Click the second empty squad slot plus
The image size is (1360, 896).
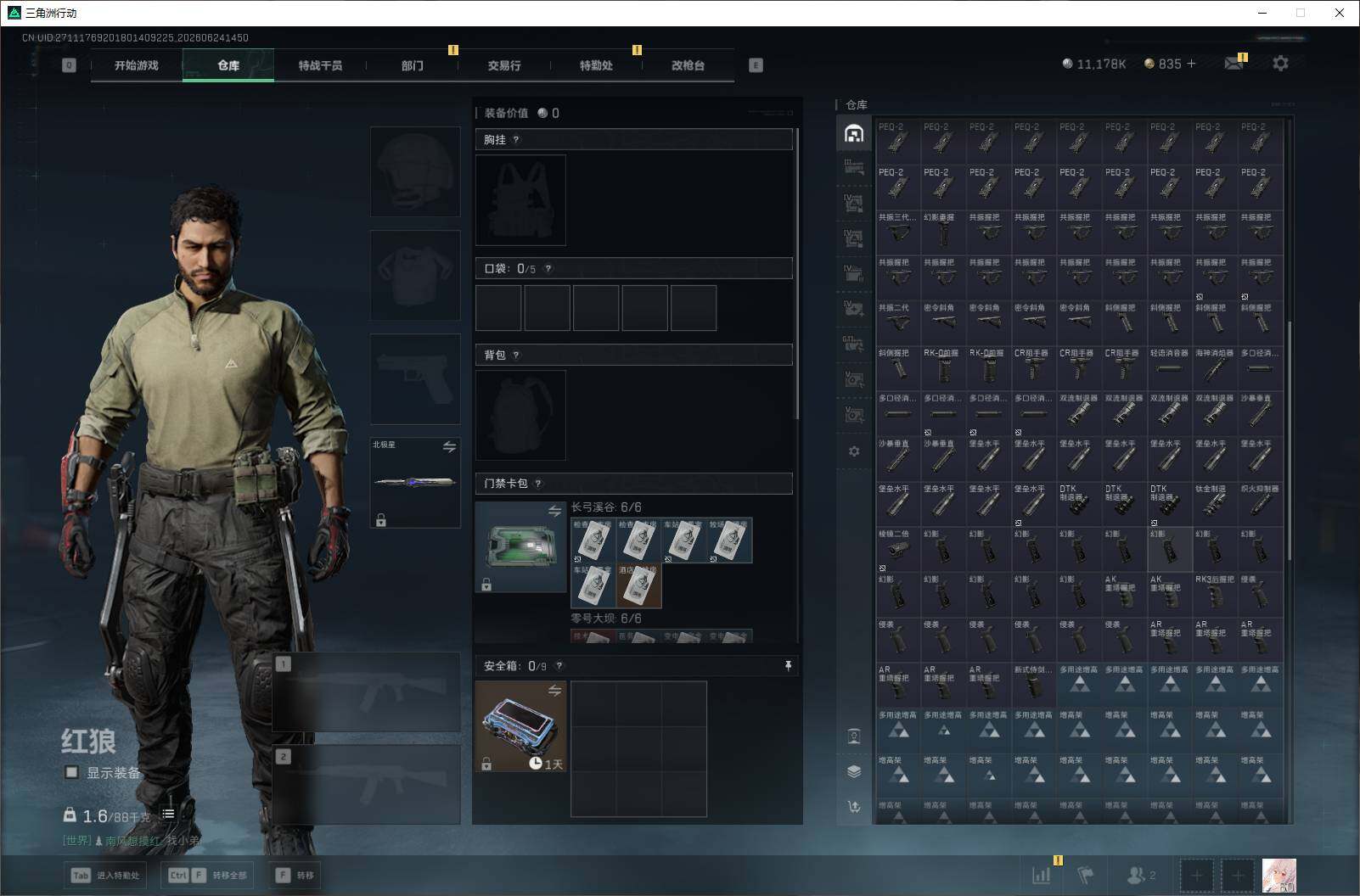[x=1237, y=875]
